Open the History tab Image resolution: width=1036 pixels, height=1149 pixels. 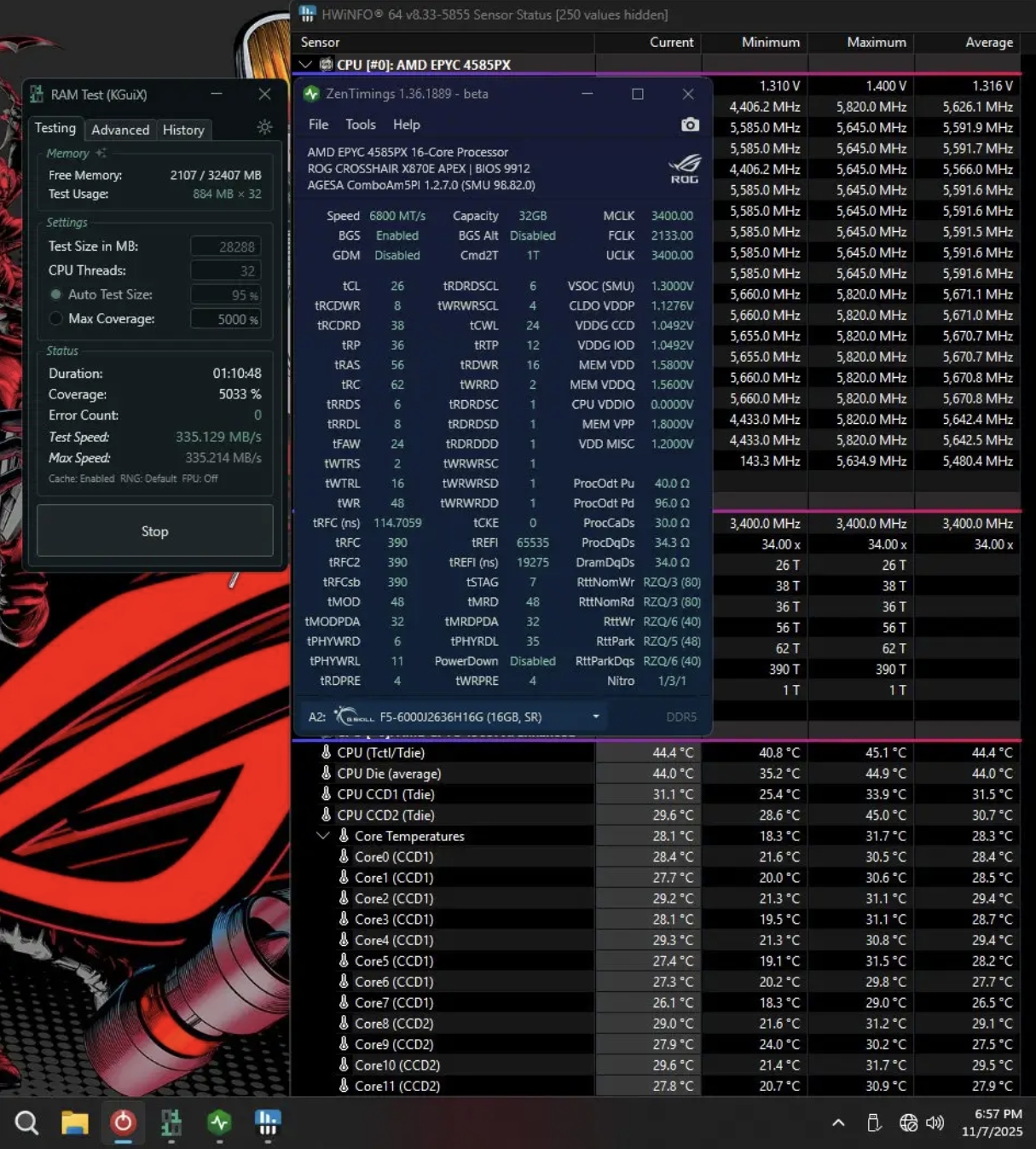[183, 130]
